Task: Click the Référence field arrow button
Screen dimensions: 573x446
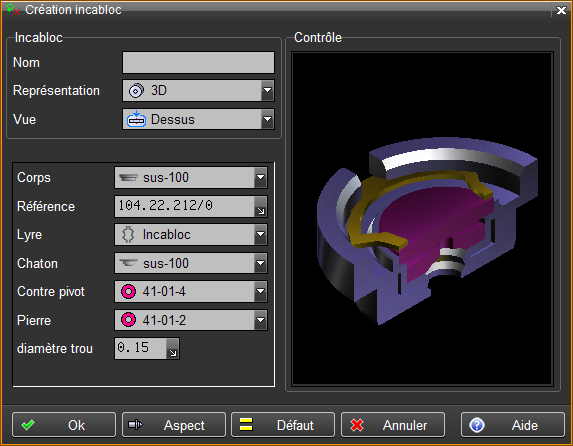Action: 261,207
